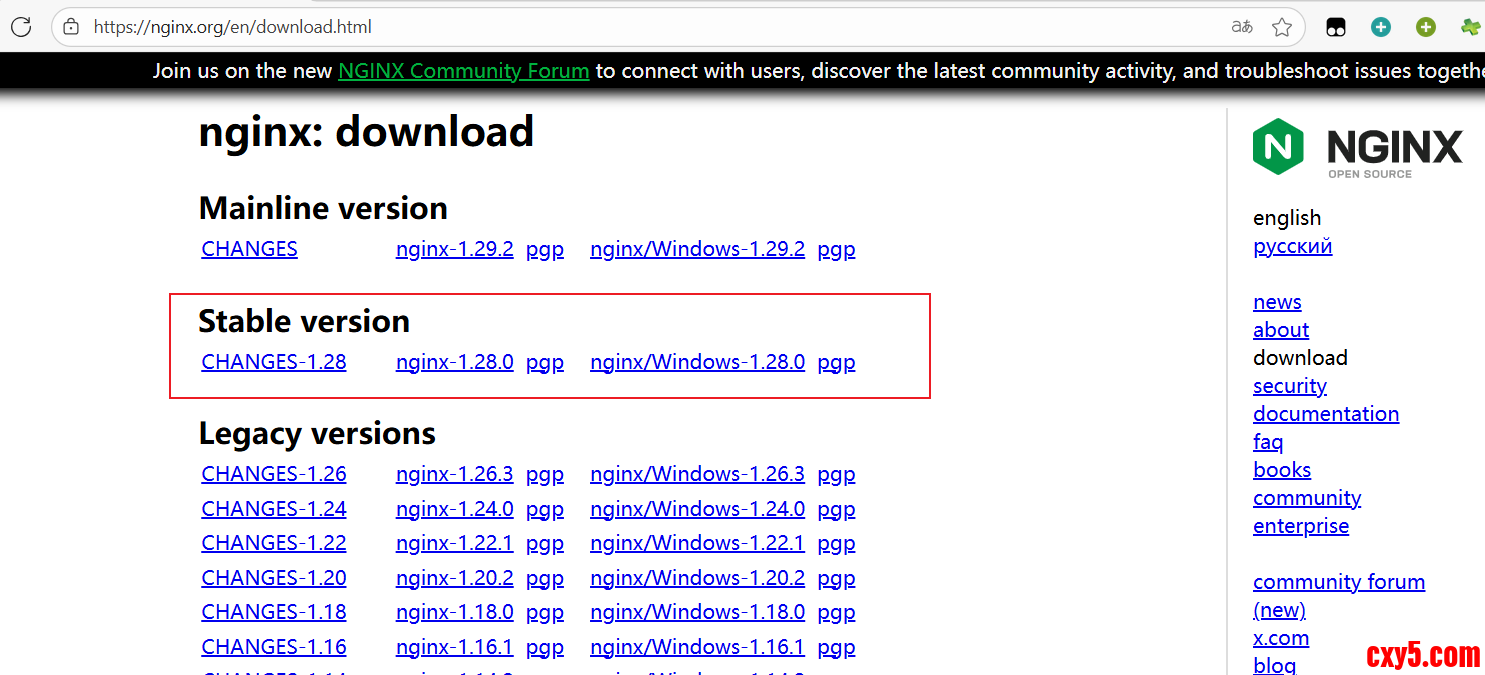The image size is (1485, 675).
Task: Open the olive-green plus extension icon
Action: coord(1426,28)
